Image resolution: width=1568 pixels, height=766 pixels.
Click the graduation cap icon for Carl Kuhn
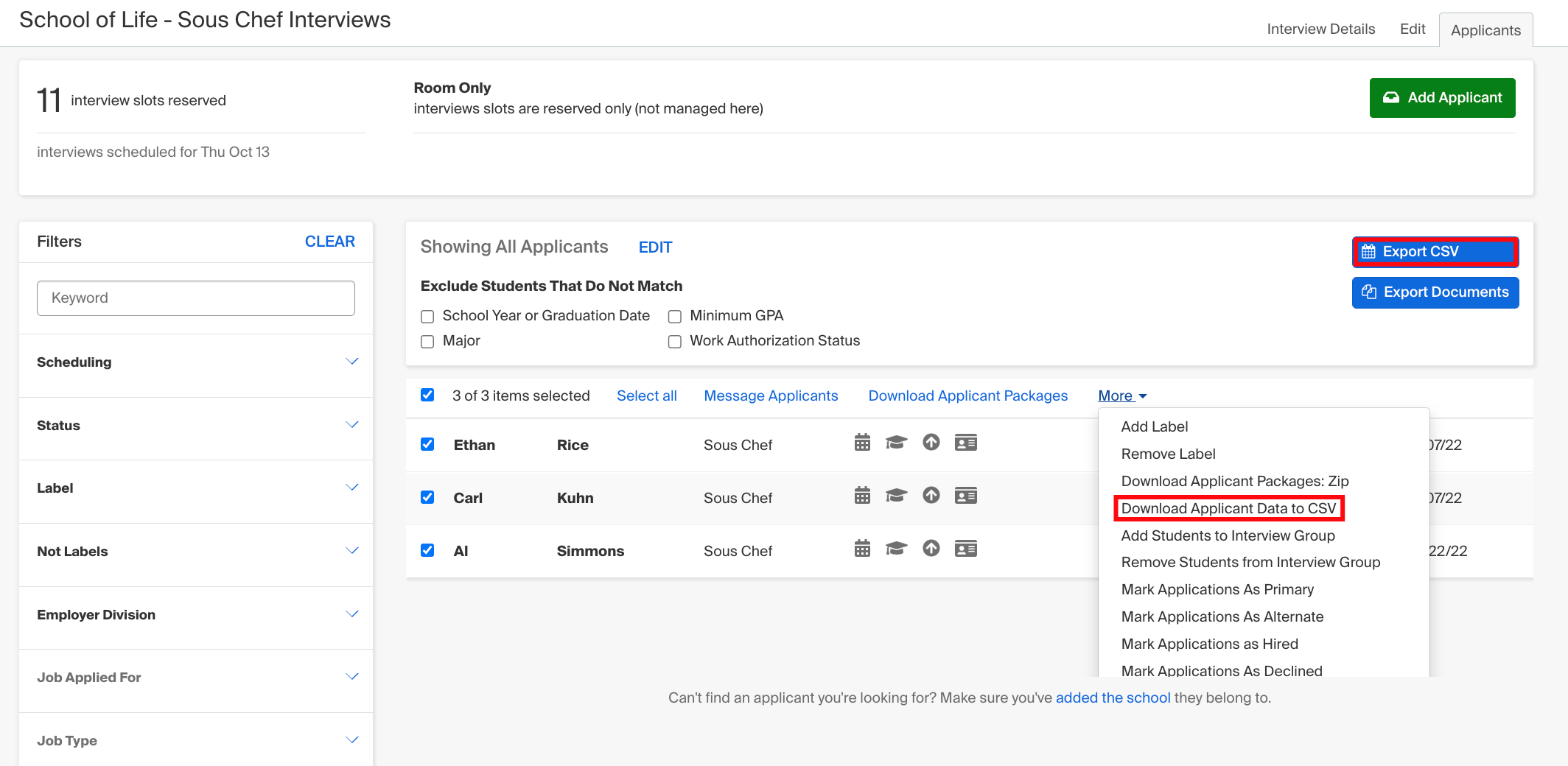[896, 496]
